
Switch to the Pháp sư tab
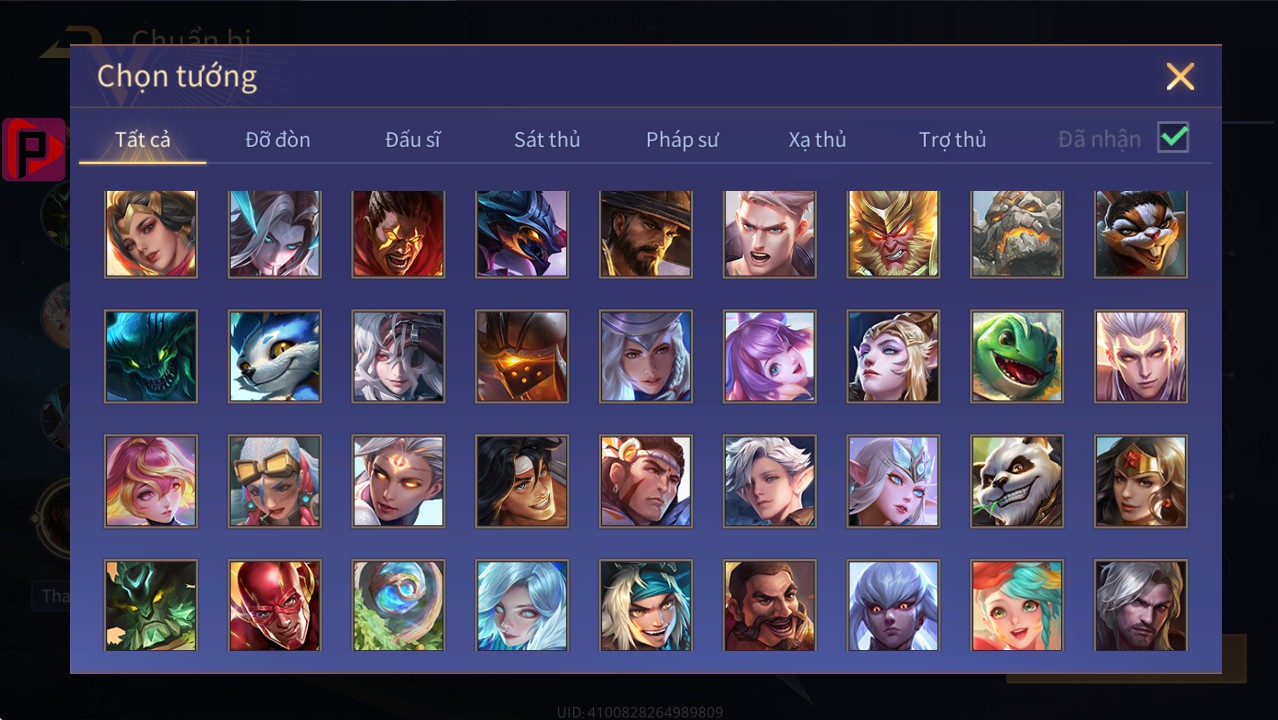click(x=682, y=140)
